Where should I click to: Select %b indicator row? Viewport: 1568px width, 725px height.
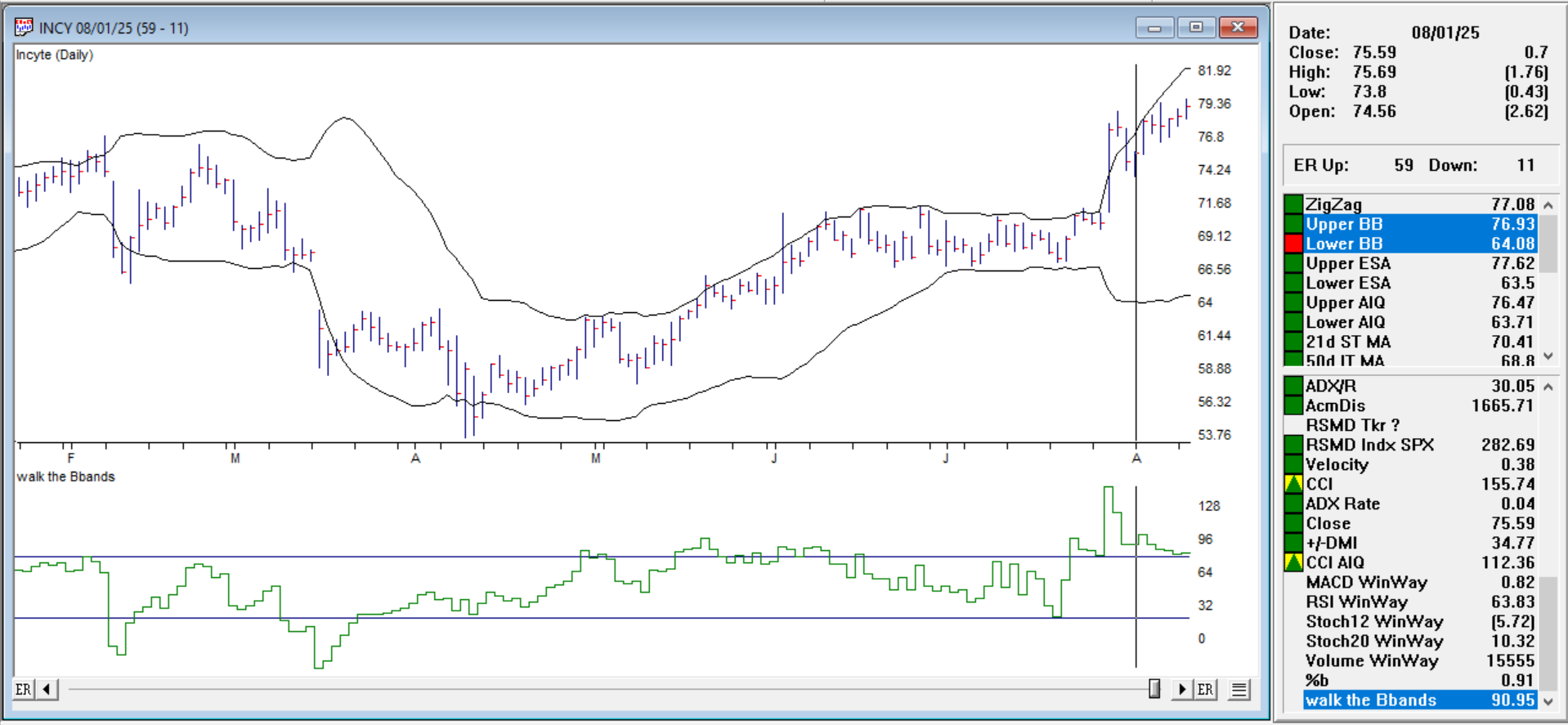tap(1420, 680)
